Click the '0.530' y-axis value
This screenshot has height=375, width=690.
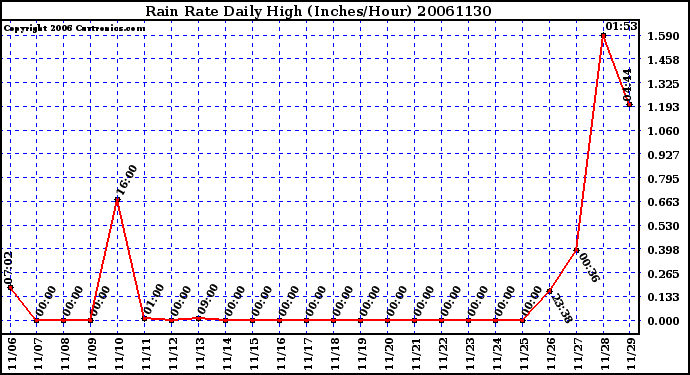click(x=664, y=226)
